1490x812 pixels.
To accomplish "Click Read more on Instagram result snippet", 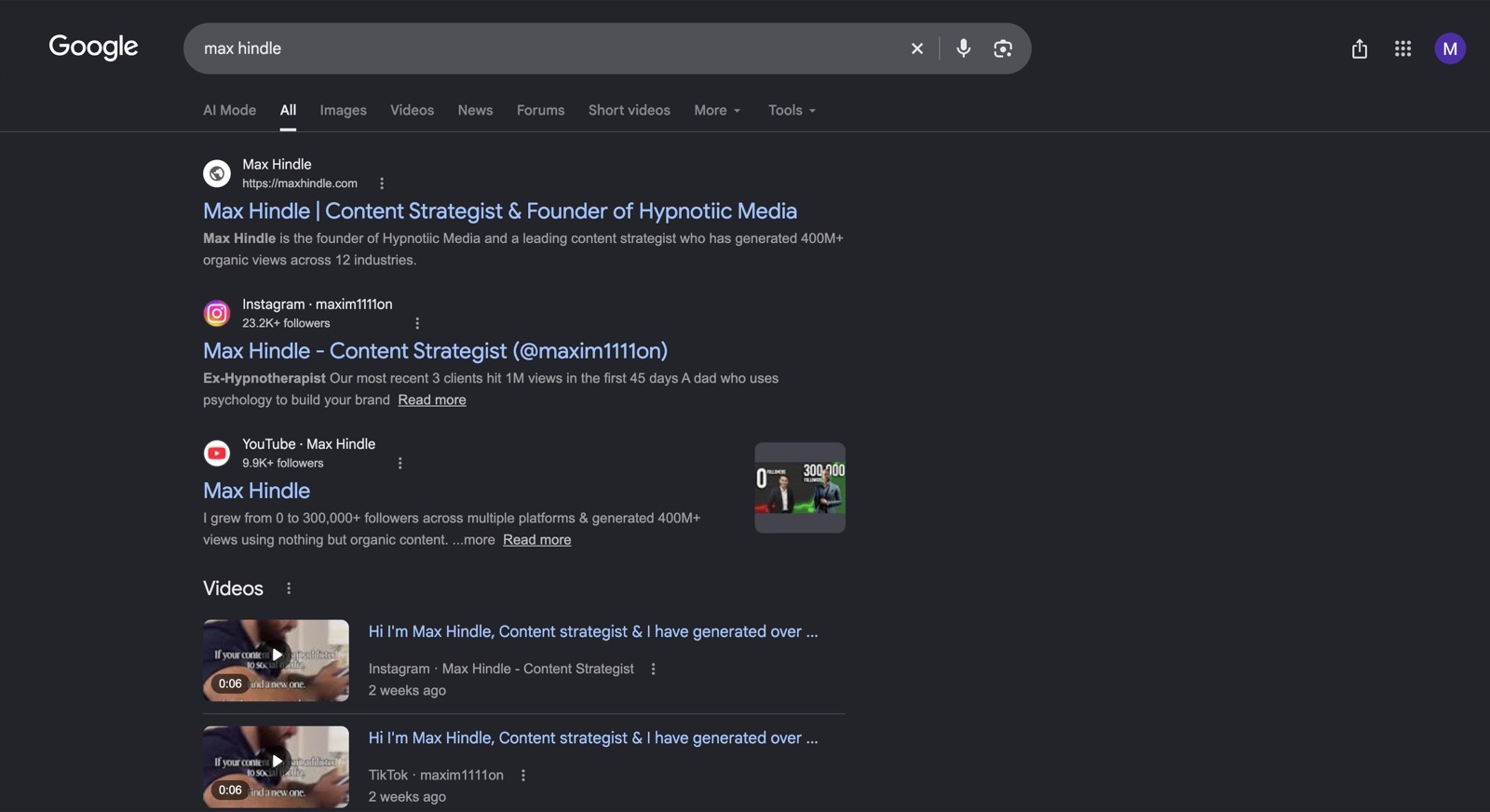I will [x=432, y=399].
